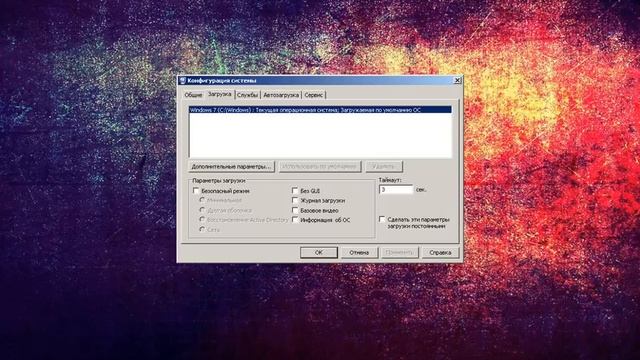Click the Применить button
640x360 pixels.
400,253
